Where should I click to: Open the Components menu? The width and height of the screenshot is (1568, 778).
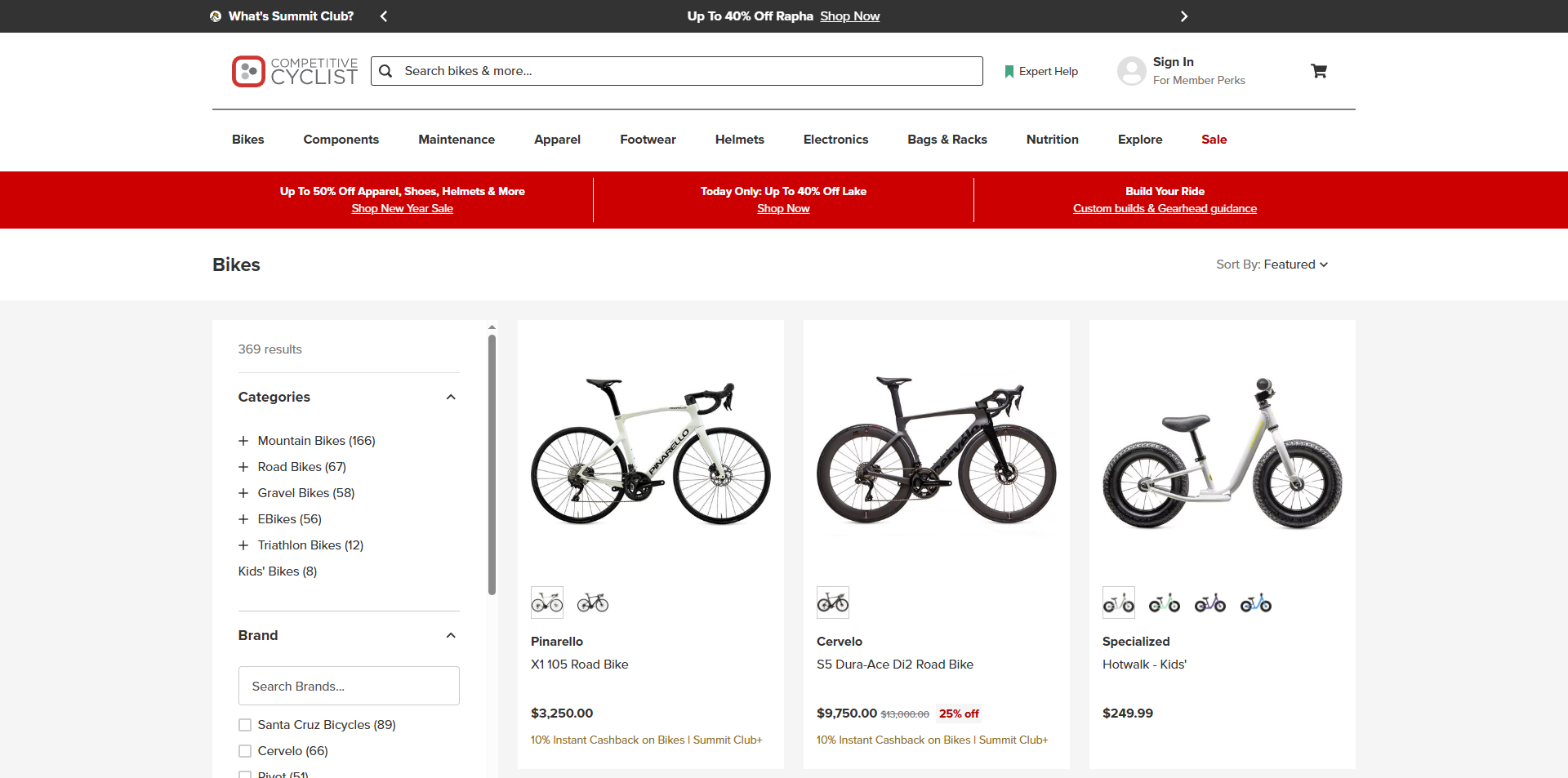pos(341,140)
